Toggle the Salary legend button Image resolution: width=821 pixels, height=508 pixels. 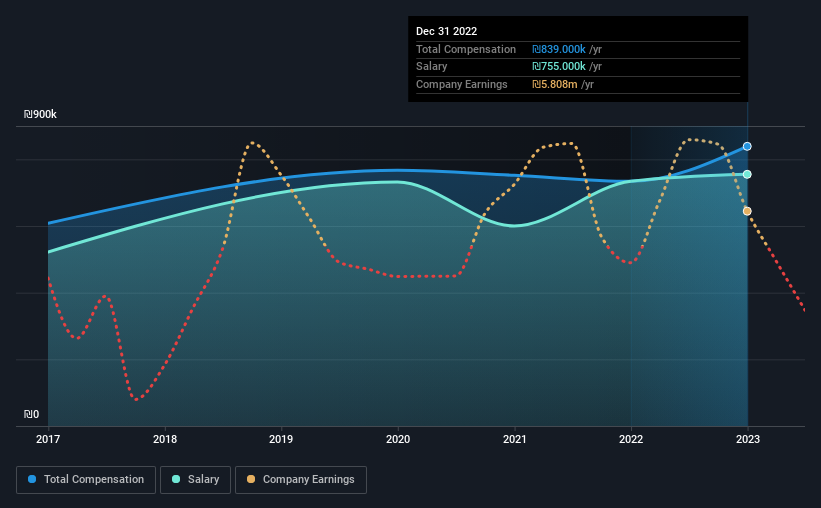click(195, 480)
